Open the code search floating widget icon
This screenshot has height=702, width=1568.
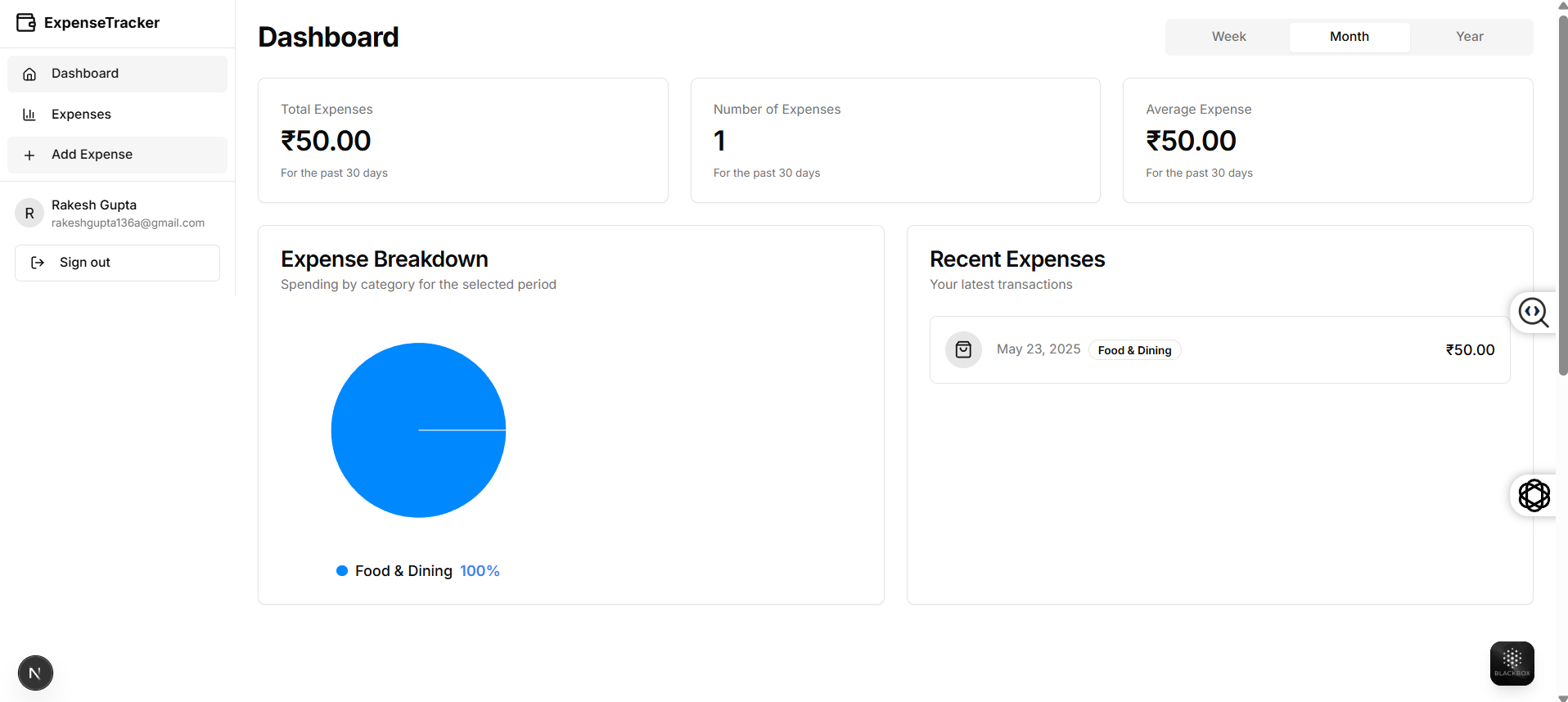coord(1533,312)
